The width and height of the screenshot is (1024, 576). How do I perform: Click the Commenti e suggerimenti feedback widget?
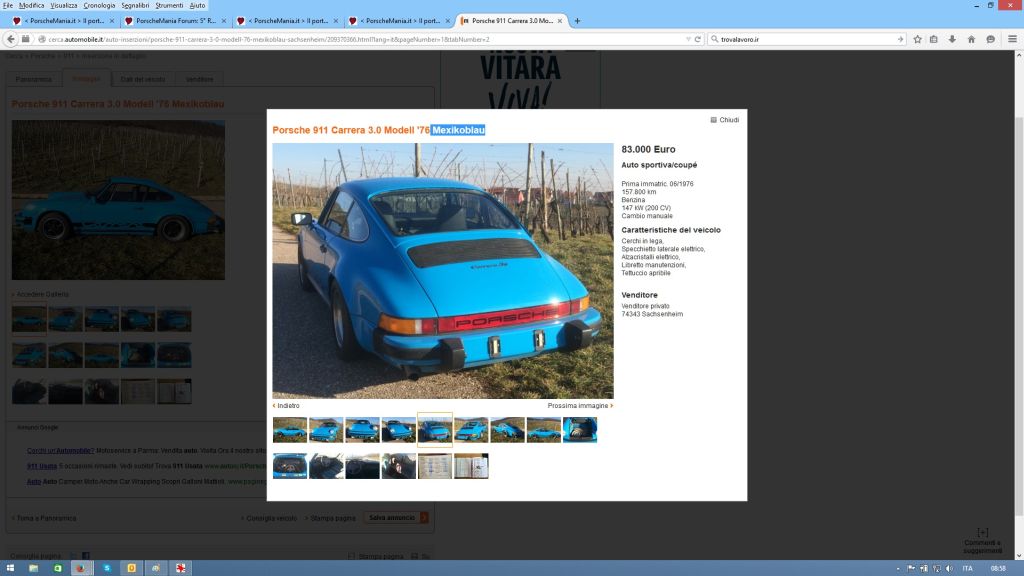click(x=982, y=541)
